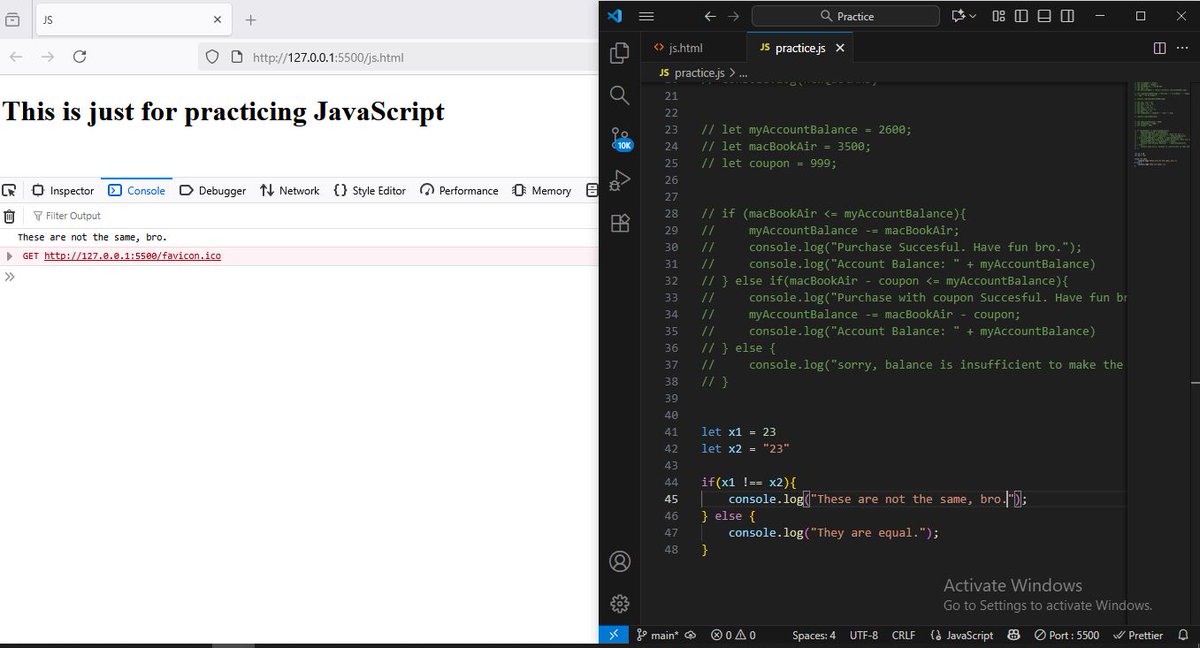1200x648 pixels.
Task: Publish changes using the cloud sync icon
Action: [x=691, y=635]
